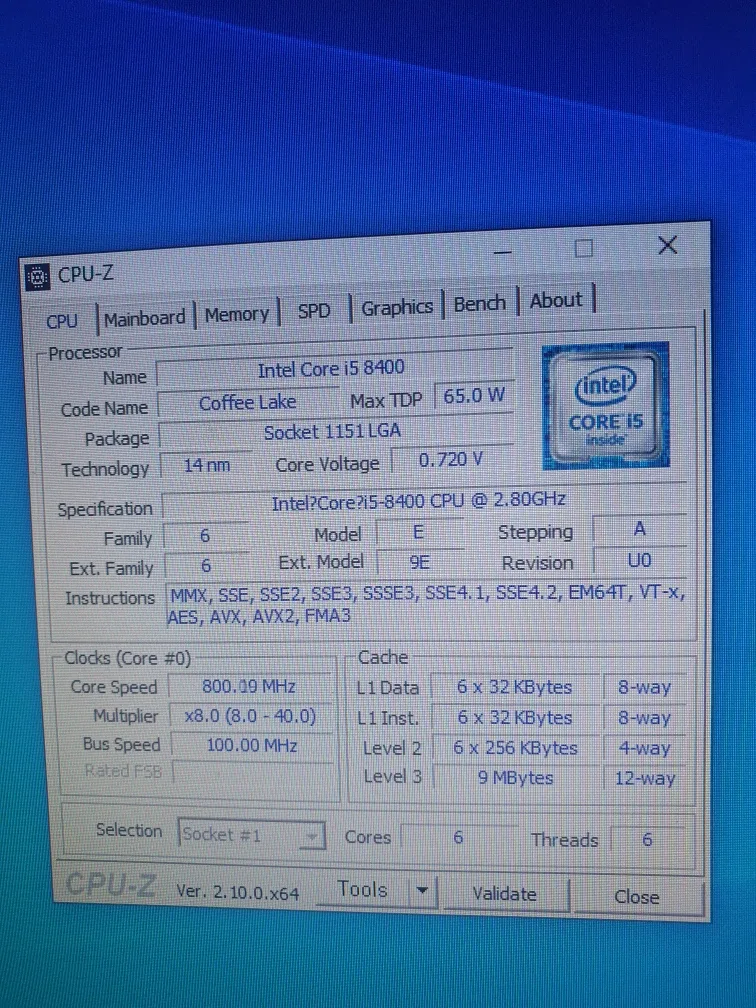Screen dimensions: 756x1008
Task: Switch to the SPD tab
Action: tap(314, 311)
